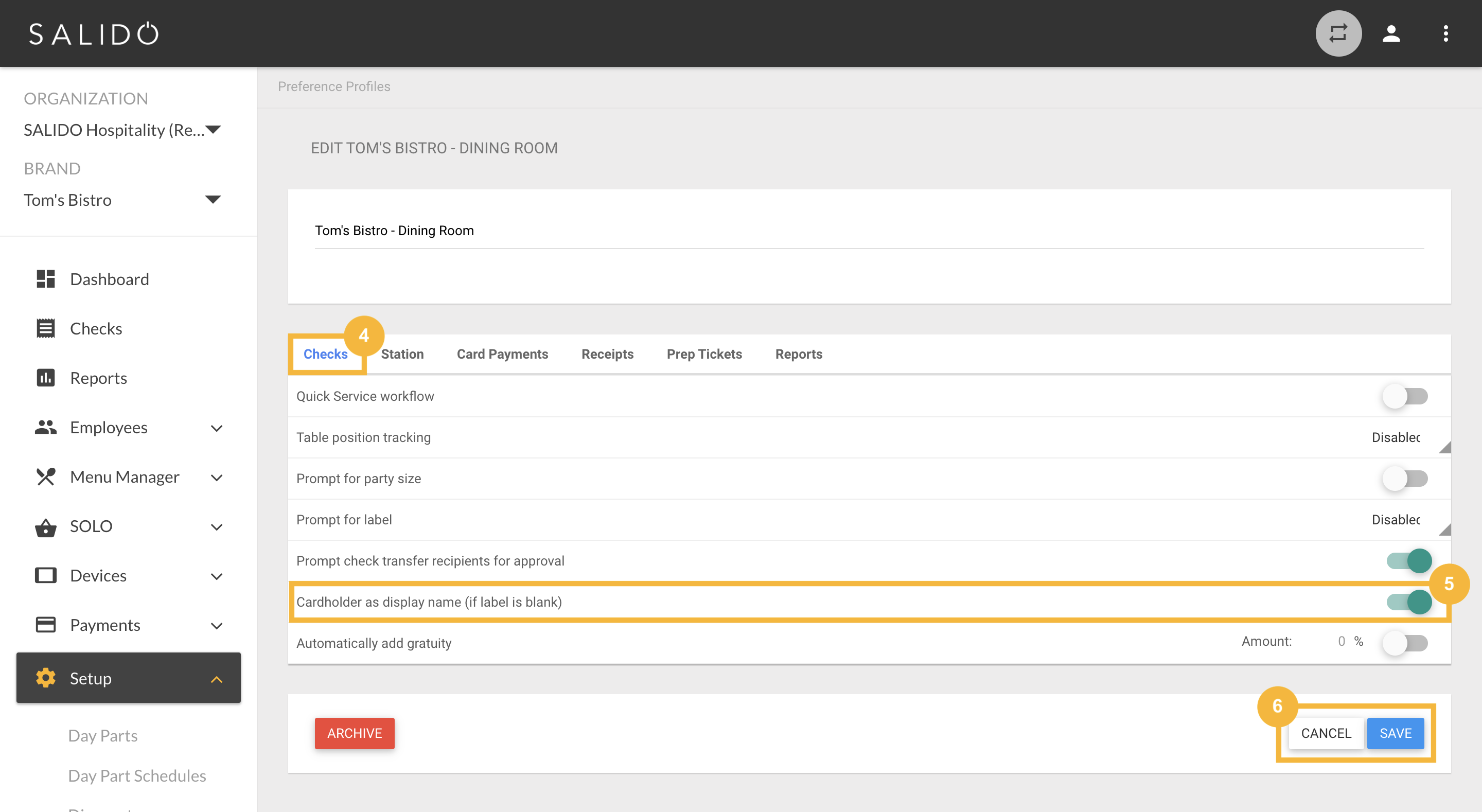Open Day Part Schedules under Setup
This screenshot has height=812, width=1482.
(137, 776)
